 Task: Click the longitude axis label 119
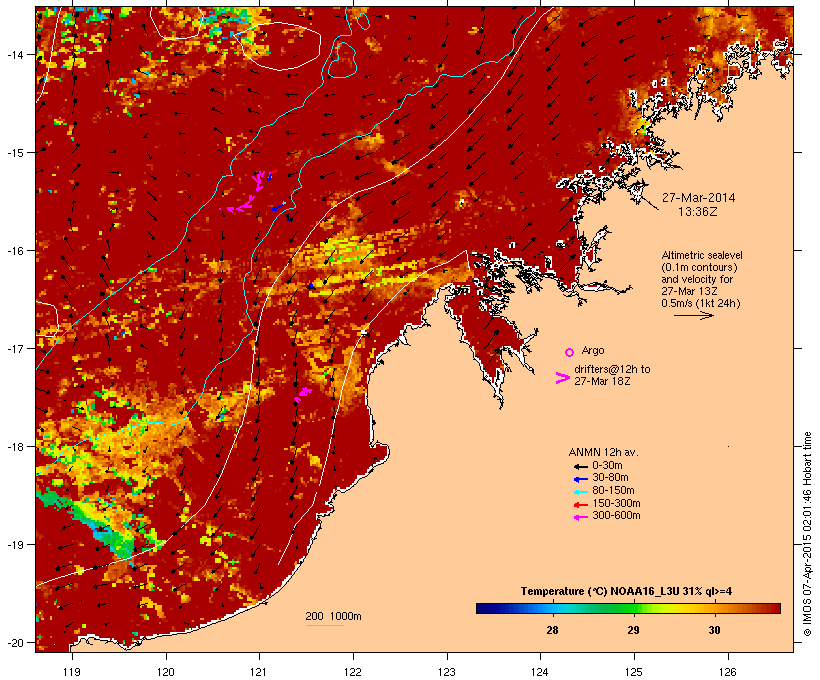click(72, 672)
